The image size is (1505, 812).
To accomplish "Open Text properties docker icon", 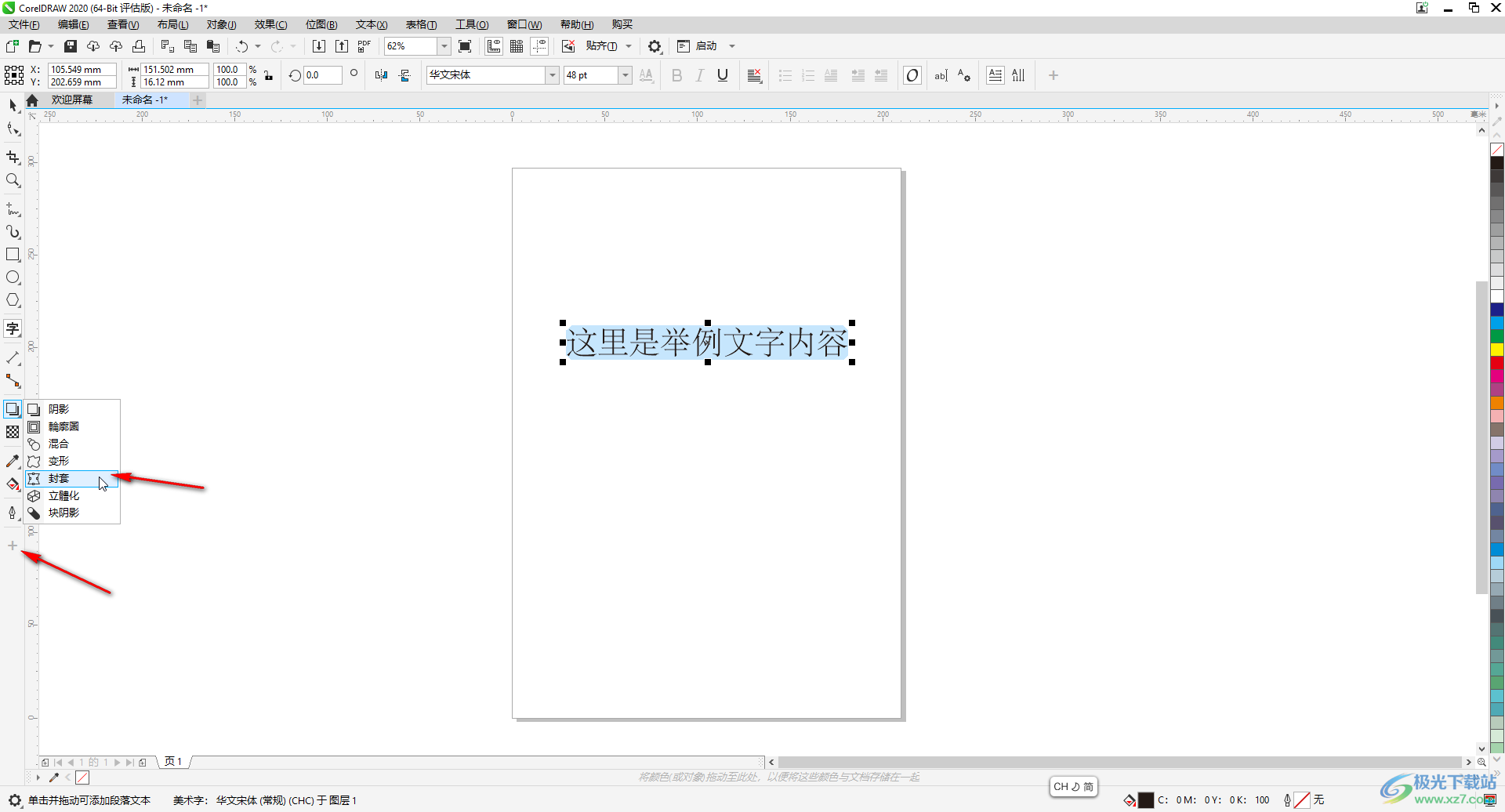I will point(964,75).
